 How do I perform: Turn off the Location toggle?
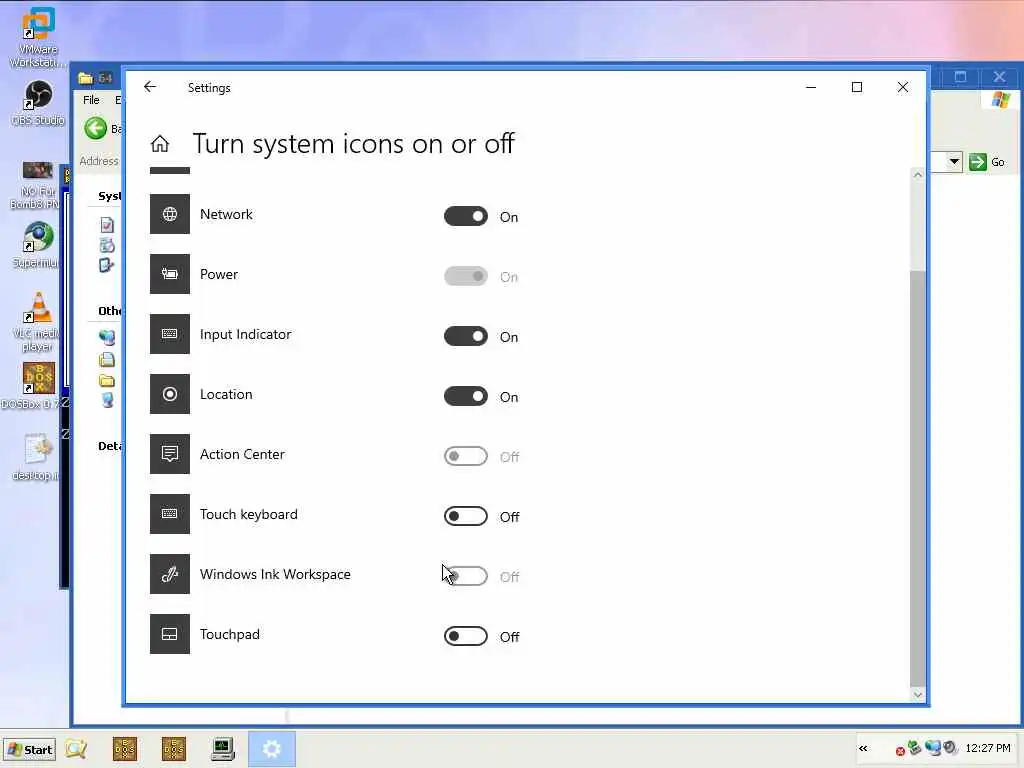[x=466, y=396]
